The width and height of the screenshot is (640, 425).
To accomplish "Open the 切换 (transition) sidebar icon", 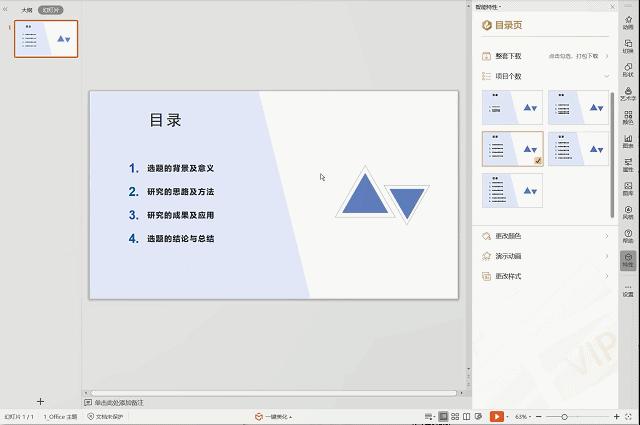I will (x=628, y=46).
